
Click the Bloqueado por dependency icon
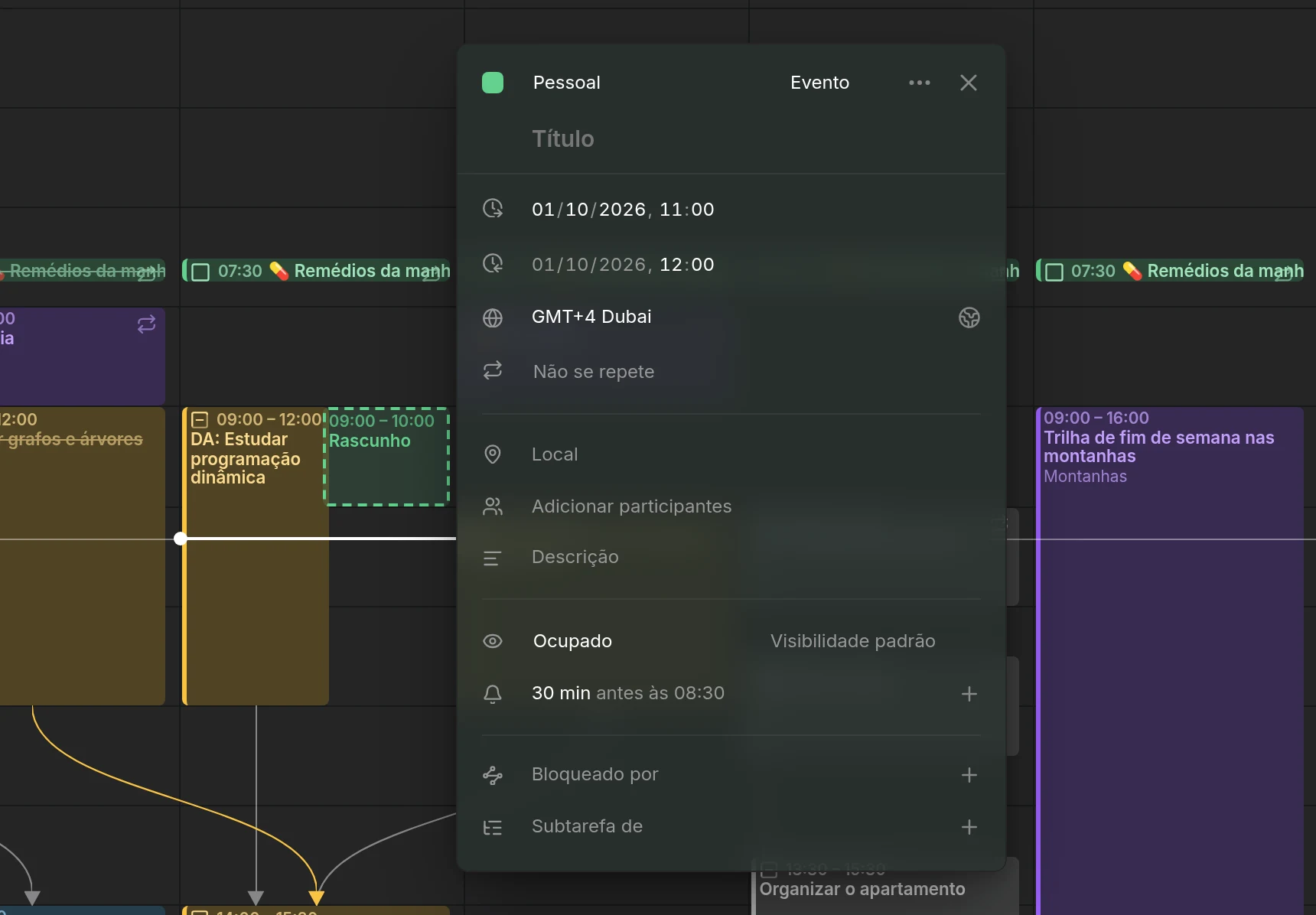coord(493,776)
